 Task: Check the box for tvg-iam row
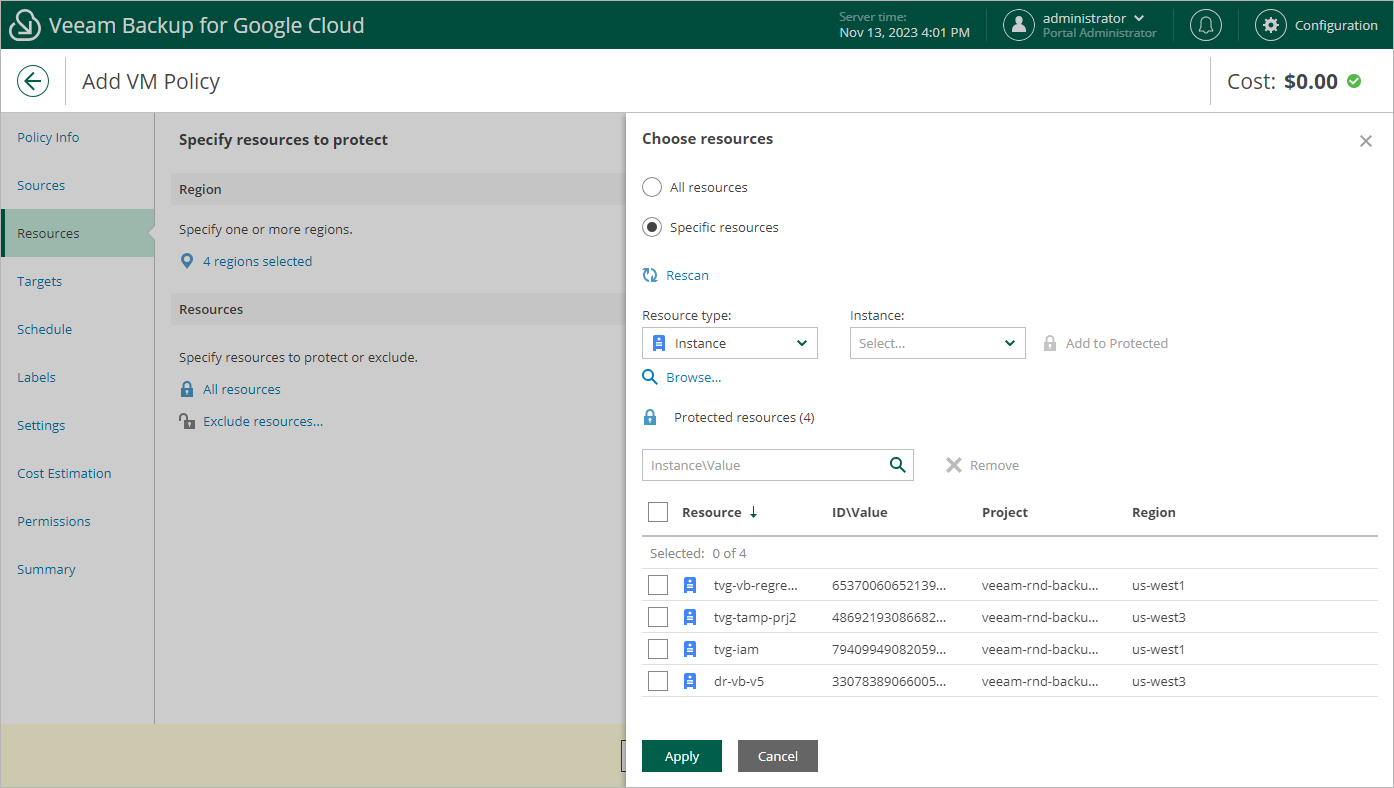(658, 649)
